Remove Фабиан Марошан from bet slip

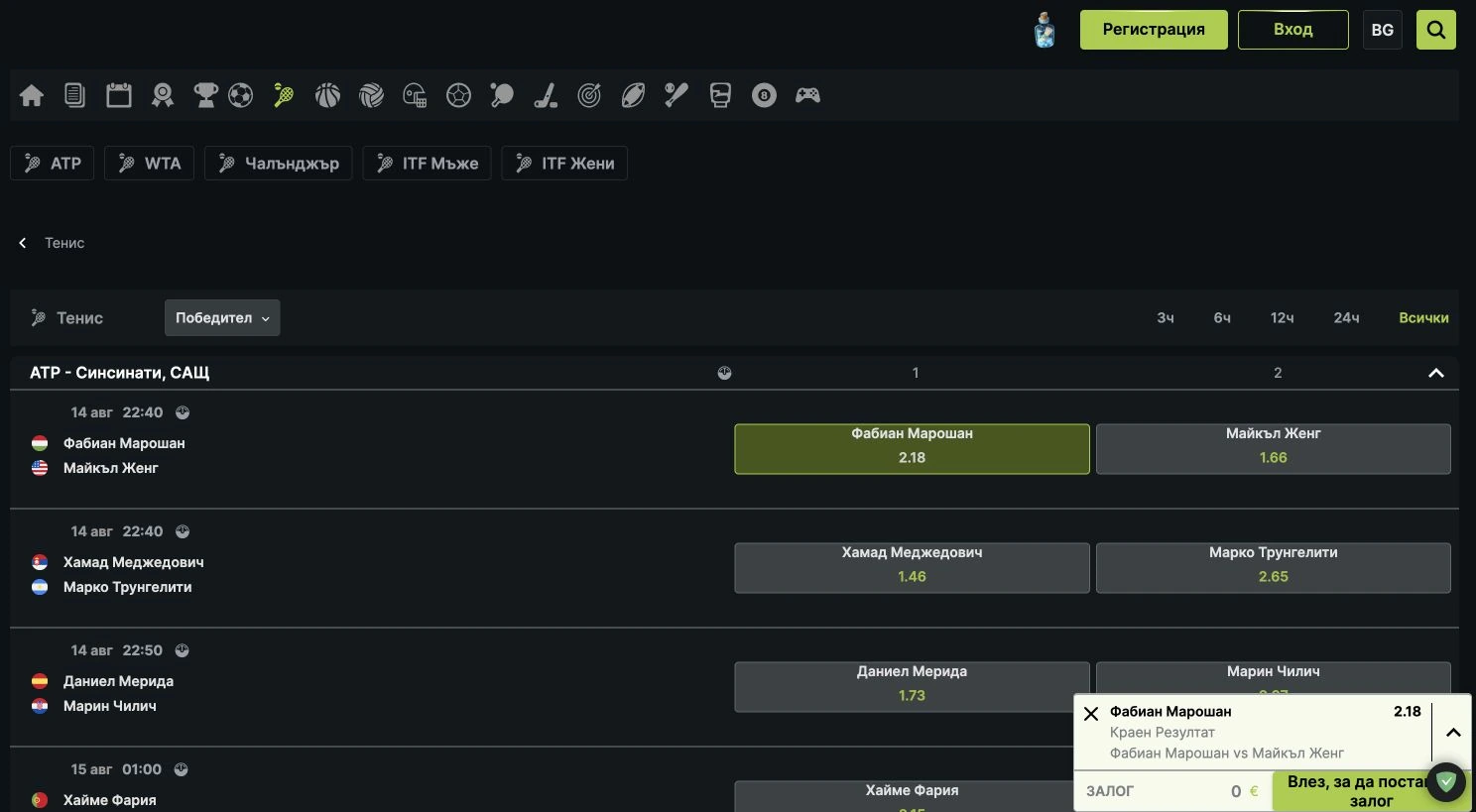1091,714
